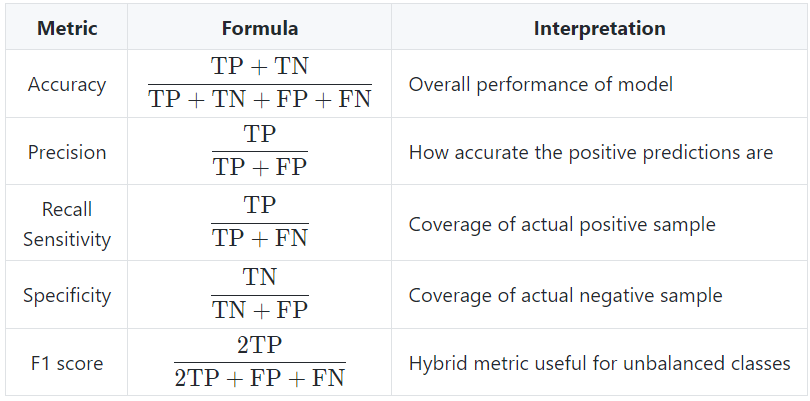Click the Precision formula fraction
The image size is (810, 401).
pyautogui.click(x=260, y=152)
